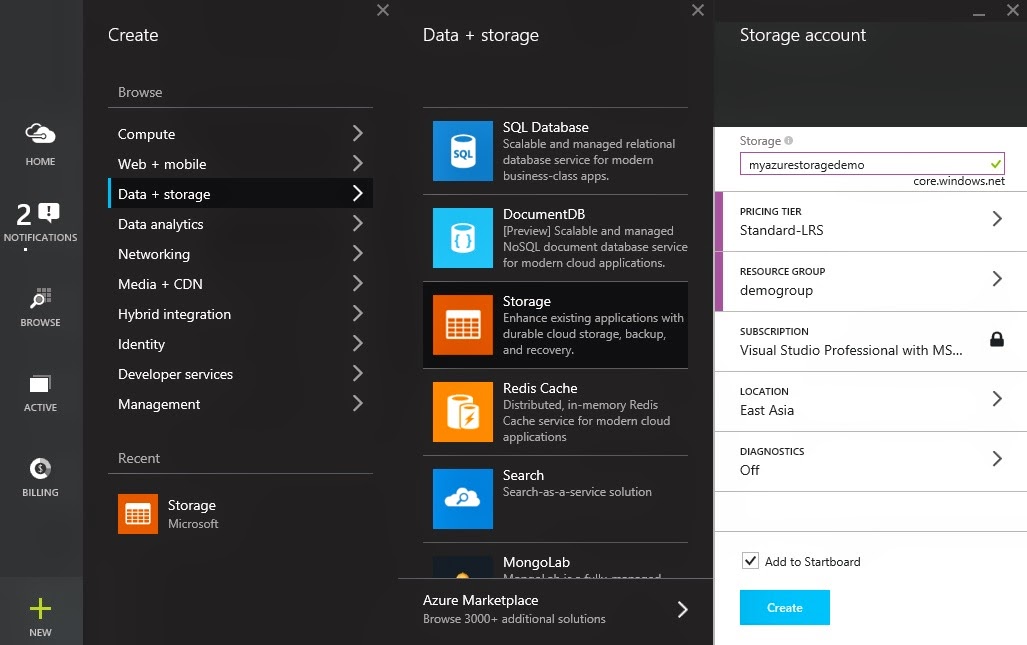Click the HOME cloud icon in sidebar
Viewport: 1027px width, 645px height.
click(40, 134)
